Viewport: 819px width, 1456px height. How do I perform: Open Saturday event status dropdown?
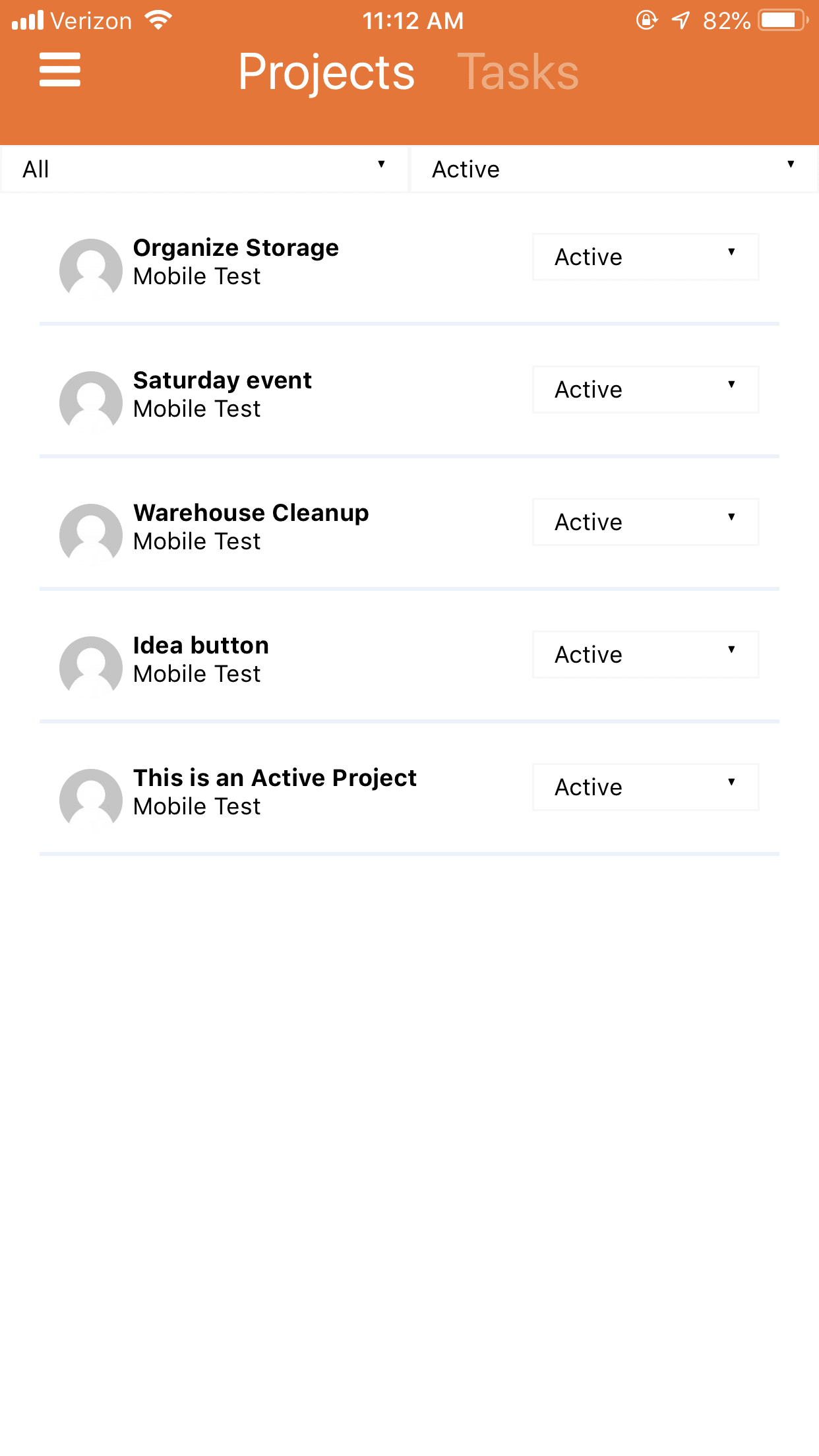coord(646,390)
